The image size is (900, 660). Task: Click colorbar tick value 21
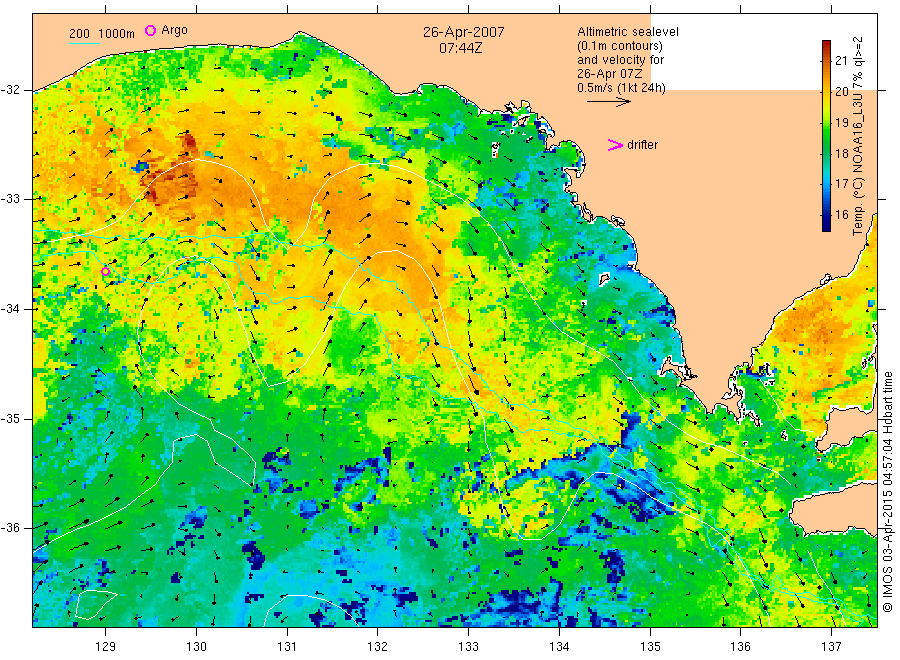(841, 61)
